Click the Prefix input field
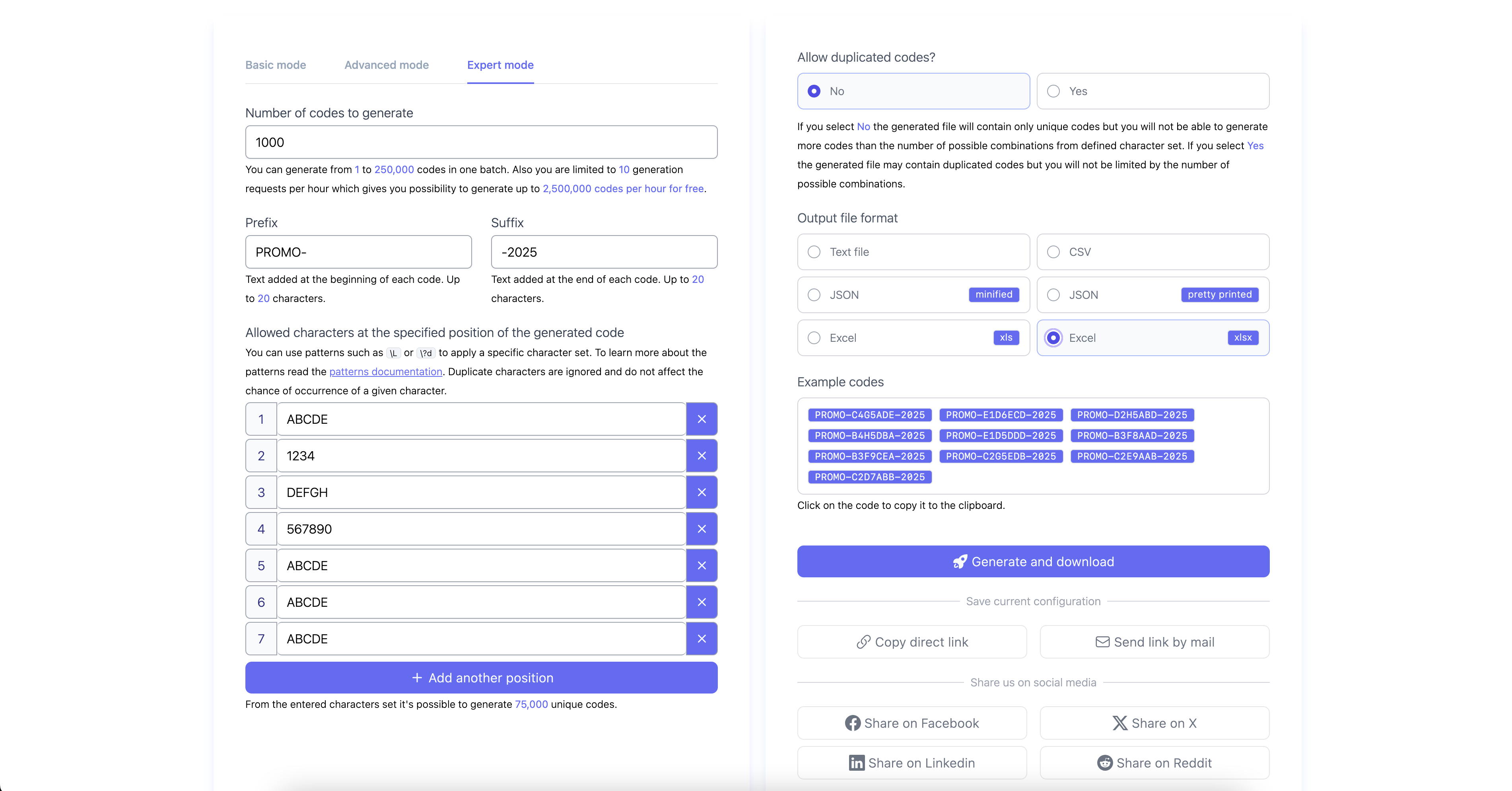 pos(358,252)
